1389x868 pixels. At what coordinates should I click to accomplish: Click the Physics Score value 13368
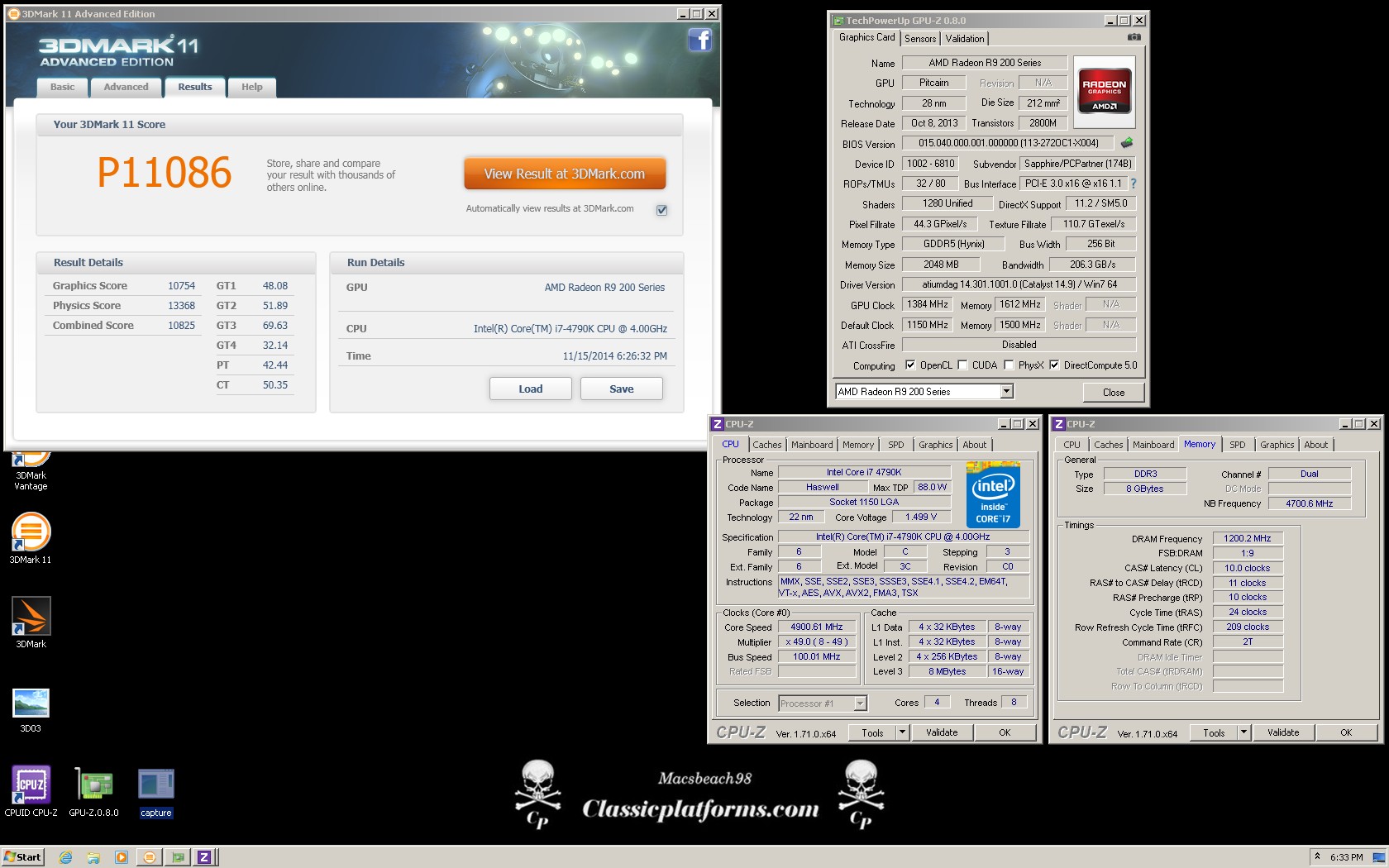pos(181,306)
